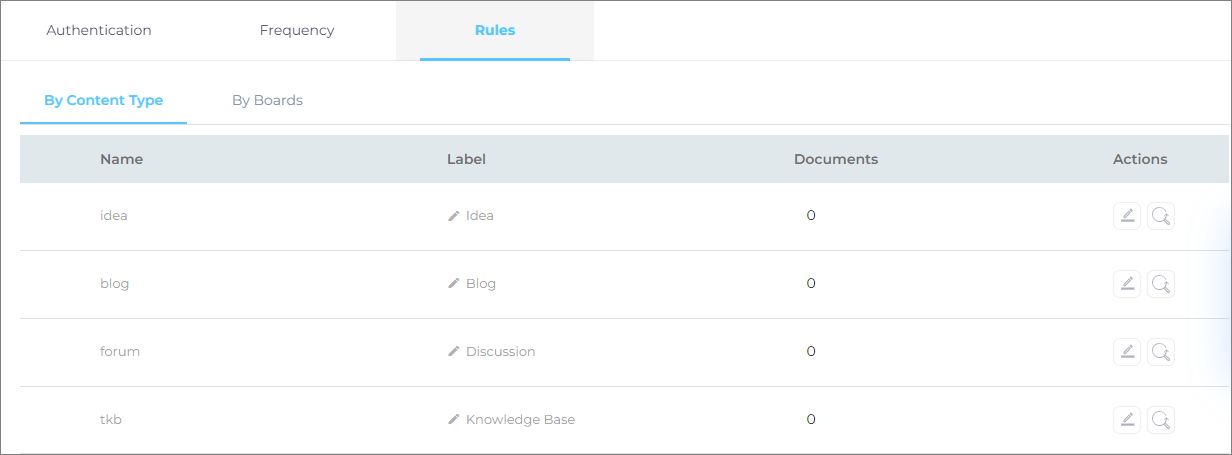Edit the blog content type rule

pyautogui.click(x=1127, y=284)
